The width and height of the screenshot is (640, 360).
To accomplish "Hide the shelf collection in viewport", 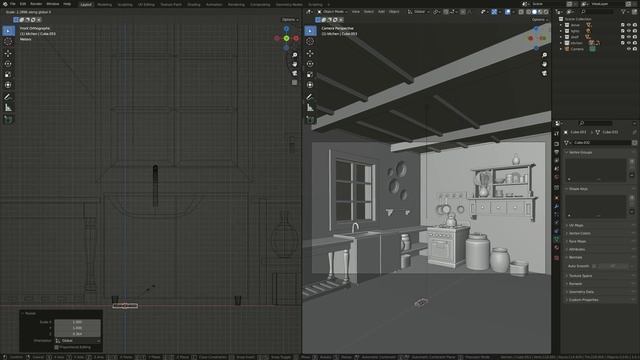I will [x=629, y=37].
